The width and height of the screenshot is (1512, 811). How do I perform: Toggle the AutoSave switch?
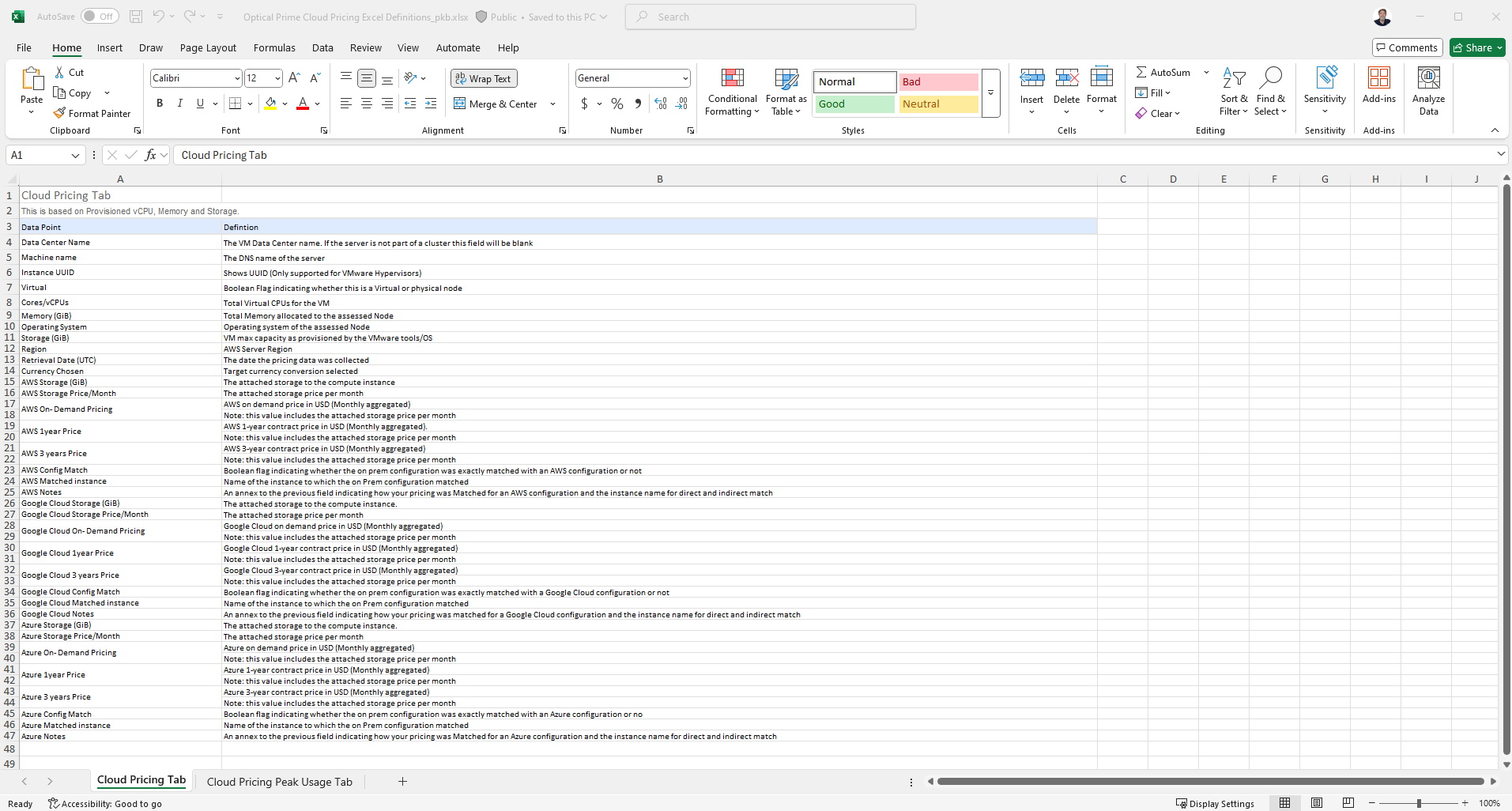tap(100, 17)
